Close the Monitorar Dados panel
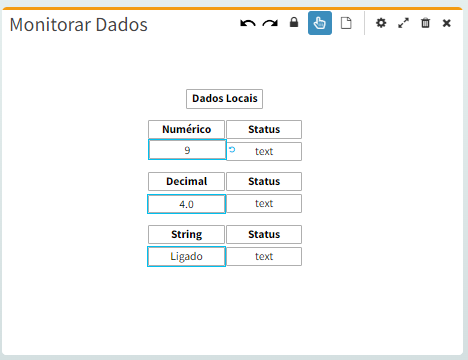Screen dimensions: 468x360 click(447, 23)
